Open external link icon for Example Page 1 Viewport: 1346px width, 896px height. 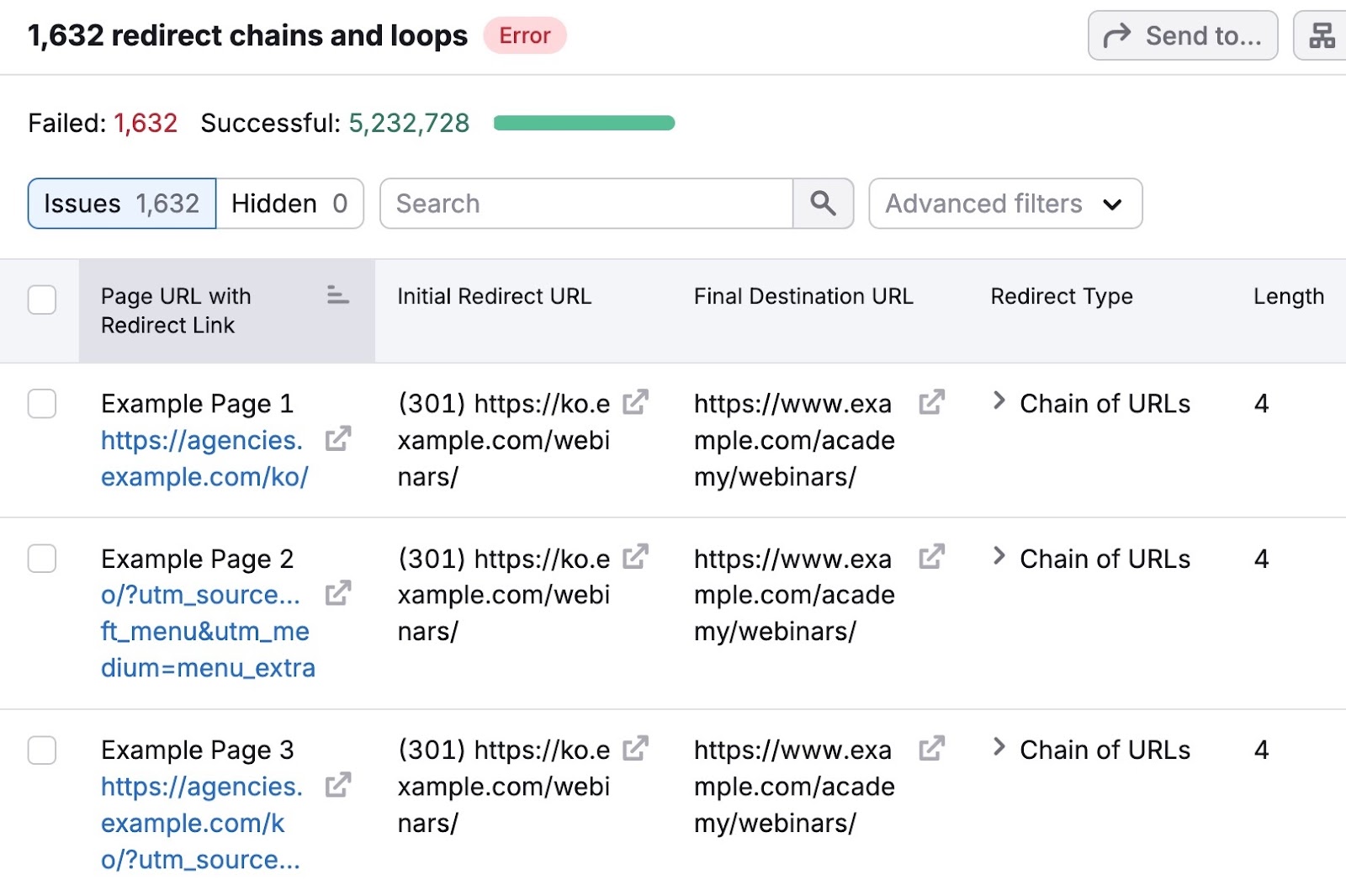[340, 439]
